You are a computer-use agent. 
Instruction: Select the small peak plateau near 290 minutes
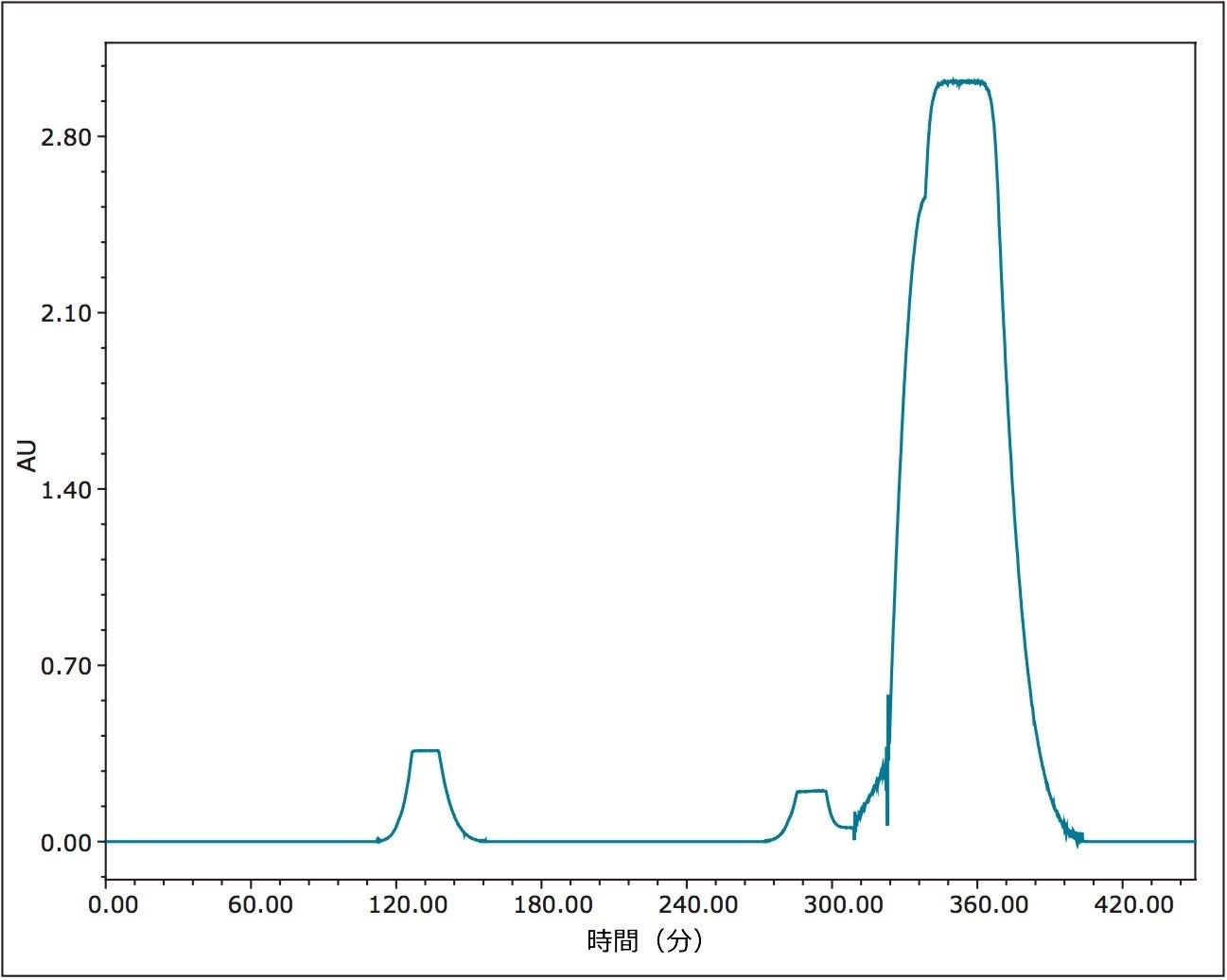(x=812, y=791)
